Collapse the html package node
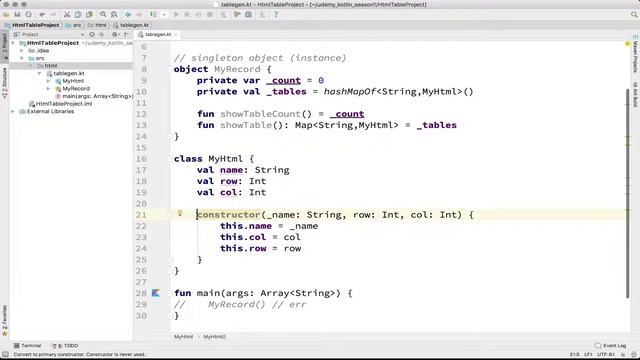The width and height of the screenshot is (640, 360). pos(31,66)
